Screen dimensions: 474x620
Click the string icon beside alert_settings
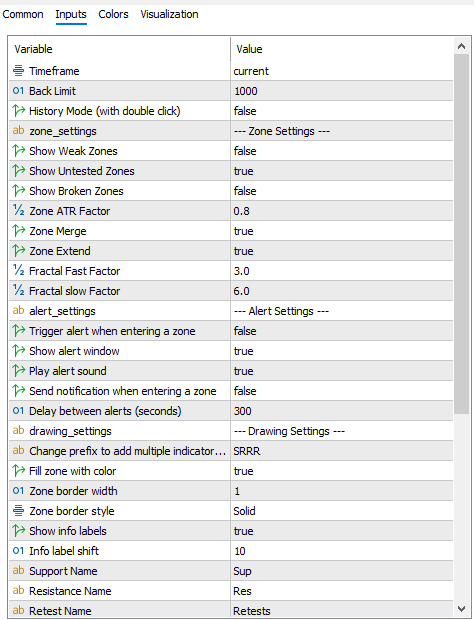[19, 310]
